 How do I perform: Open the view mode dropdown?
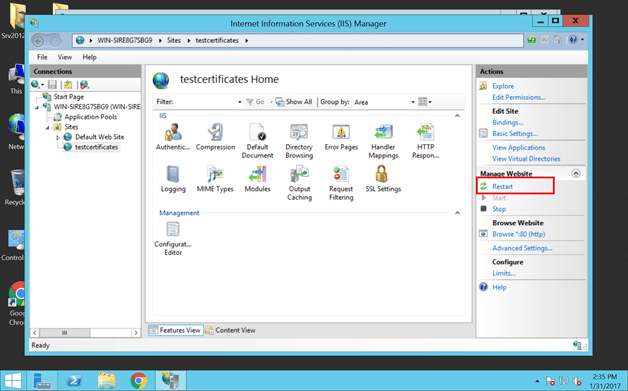pyautogui.click(x=425, y=102)
